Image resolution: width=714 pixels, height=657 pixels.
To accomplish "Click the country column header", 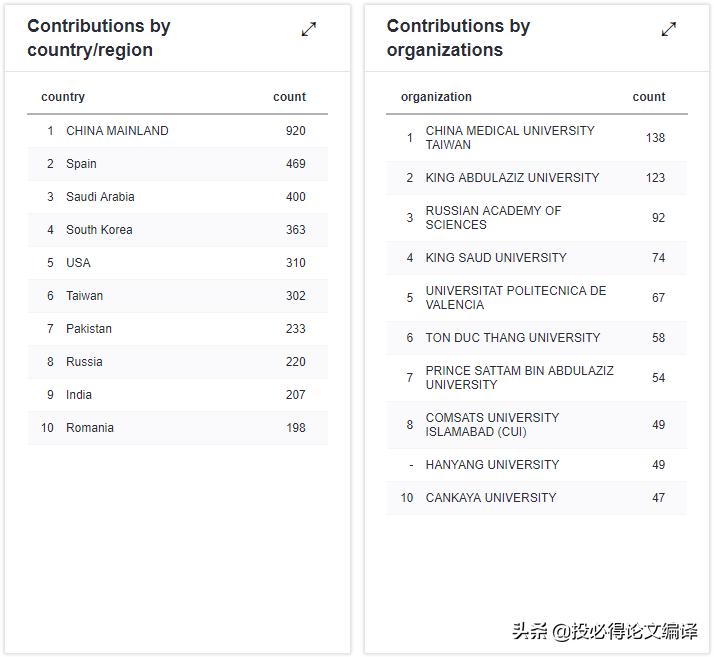I will pyautogui.click(x=63, y=97).
